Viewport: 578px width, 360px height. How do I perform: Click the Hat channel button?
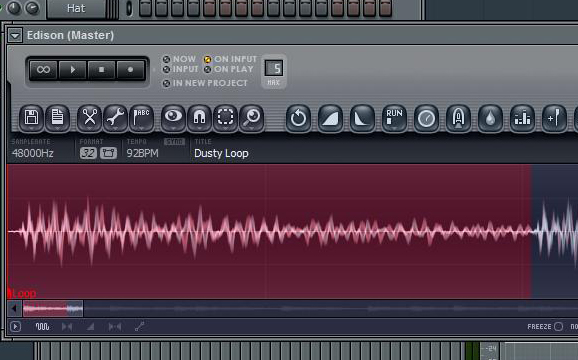(x=76, y=8)
